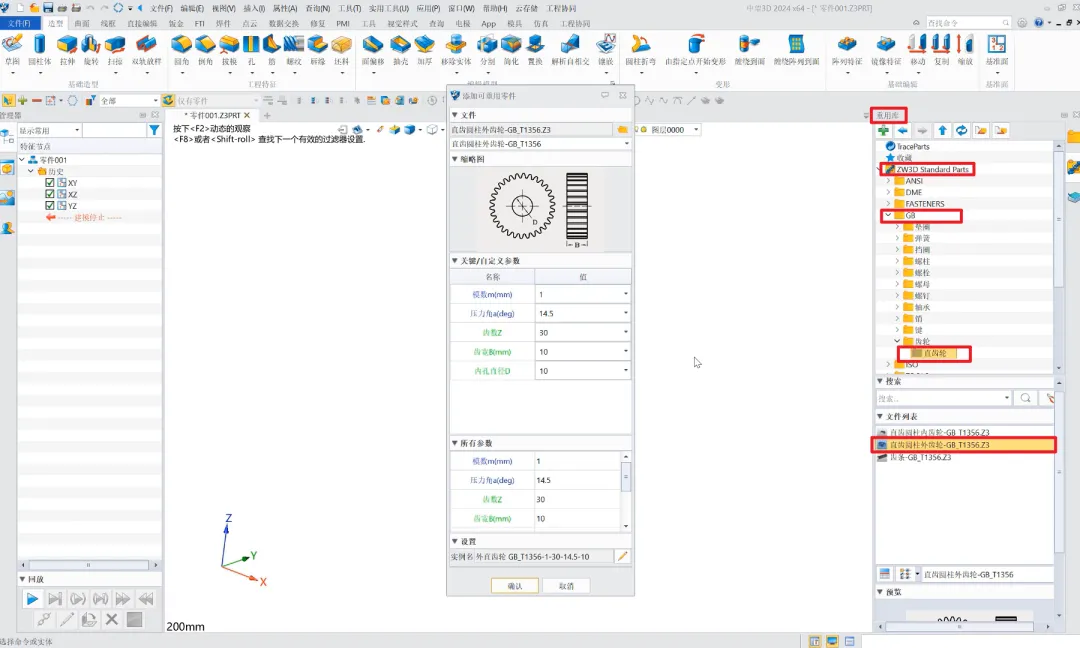Screen dimensions: 1080x648
Task: Switch to the 钣金 ribbon tab
Action: 175,22
